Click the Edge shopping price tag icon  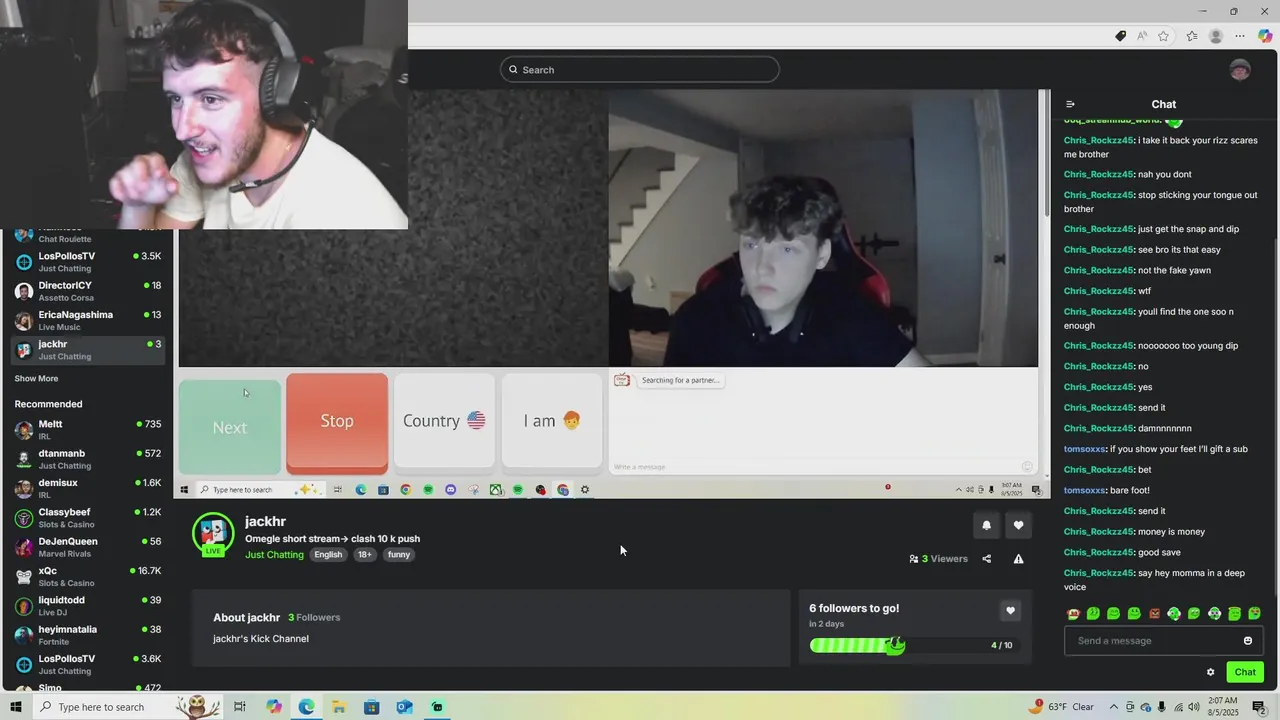1120,36
